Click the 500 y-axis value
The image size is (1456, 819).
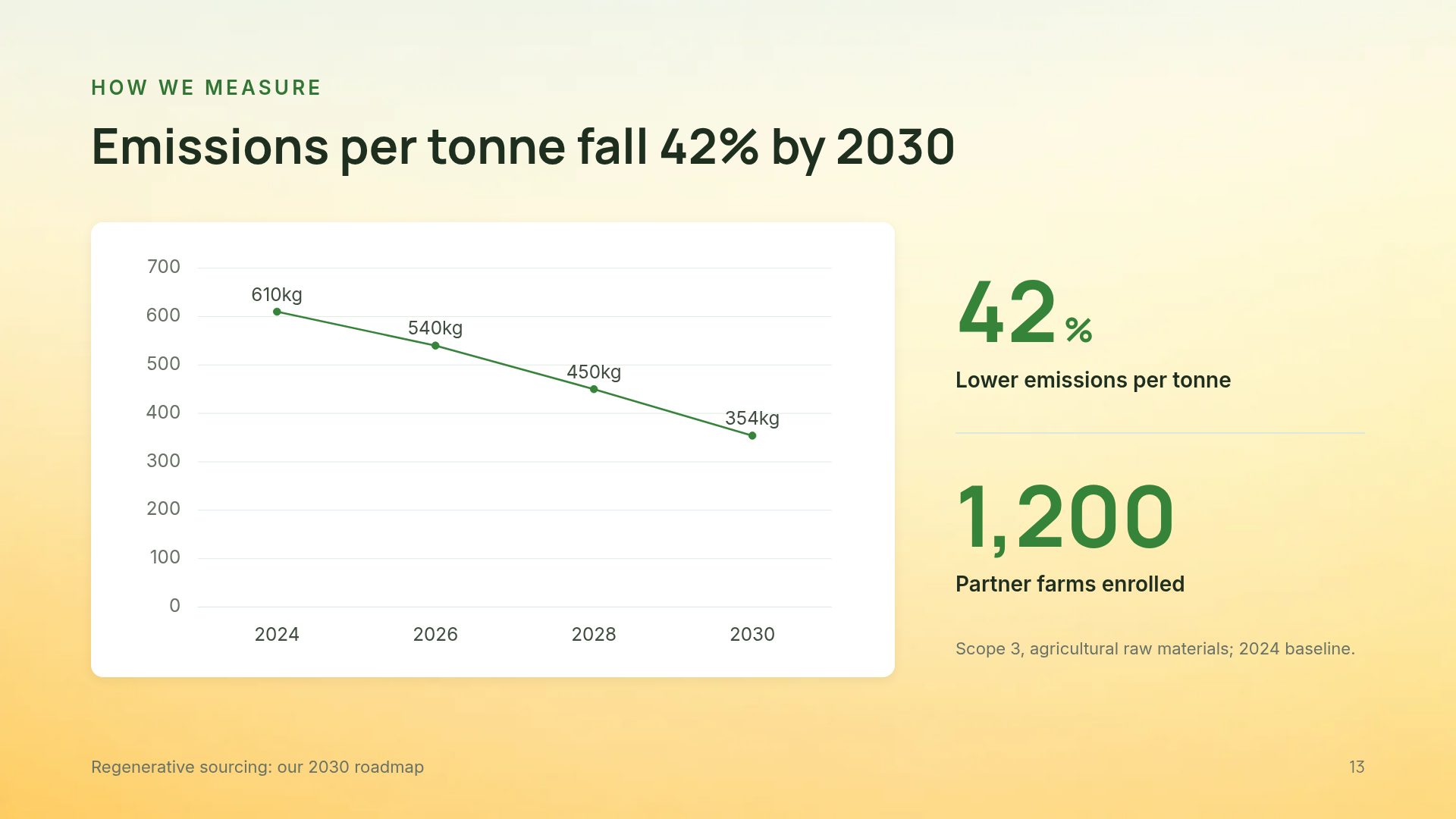point(164,364)
